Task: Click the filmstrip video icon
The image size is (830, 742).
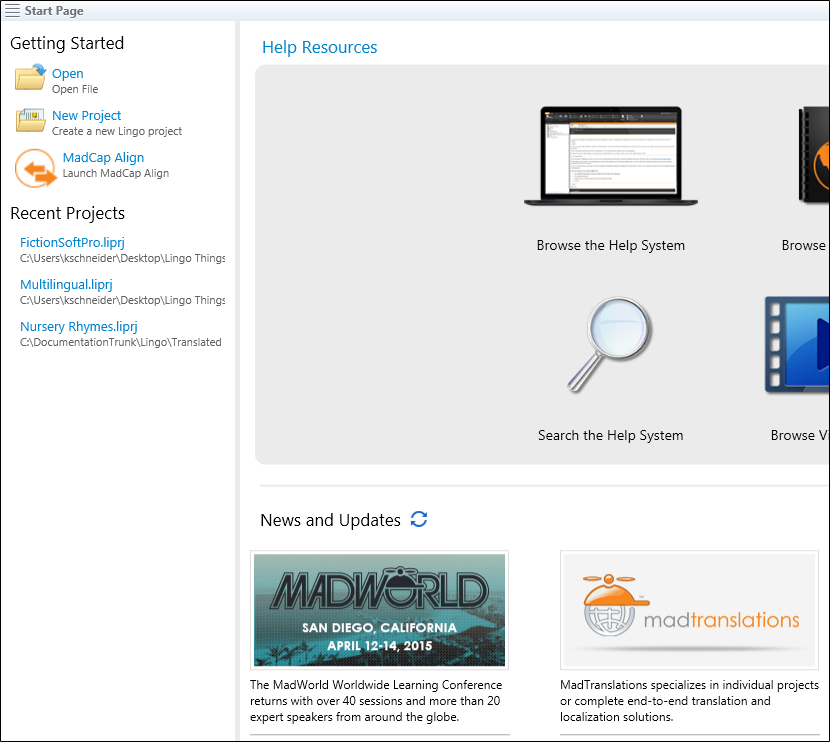Action: (x=797, y=345)
